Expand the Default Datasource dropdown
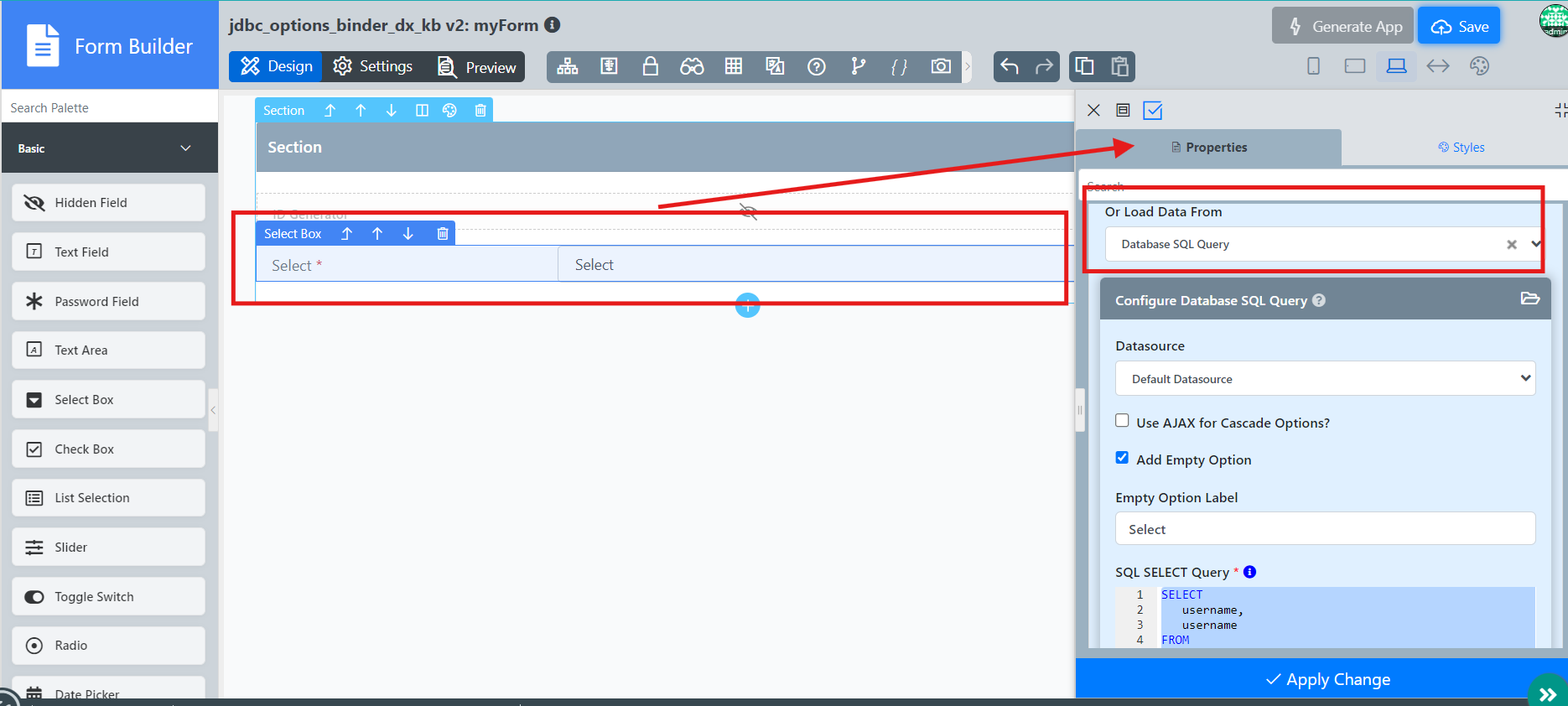Screen dimensions: 1568x706 [x=1325, y=379]
